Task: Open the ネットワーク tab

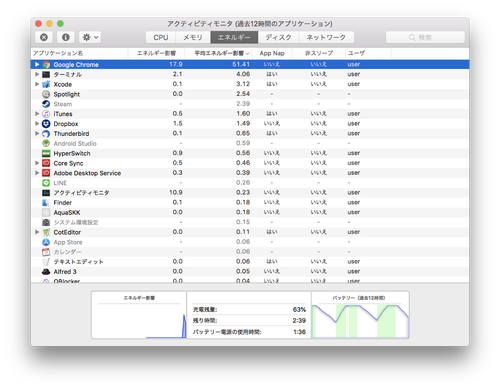Action: pyautogui.click(x=326, y=37)
